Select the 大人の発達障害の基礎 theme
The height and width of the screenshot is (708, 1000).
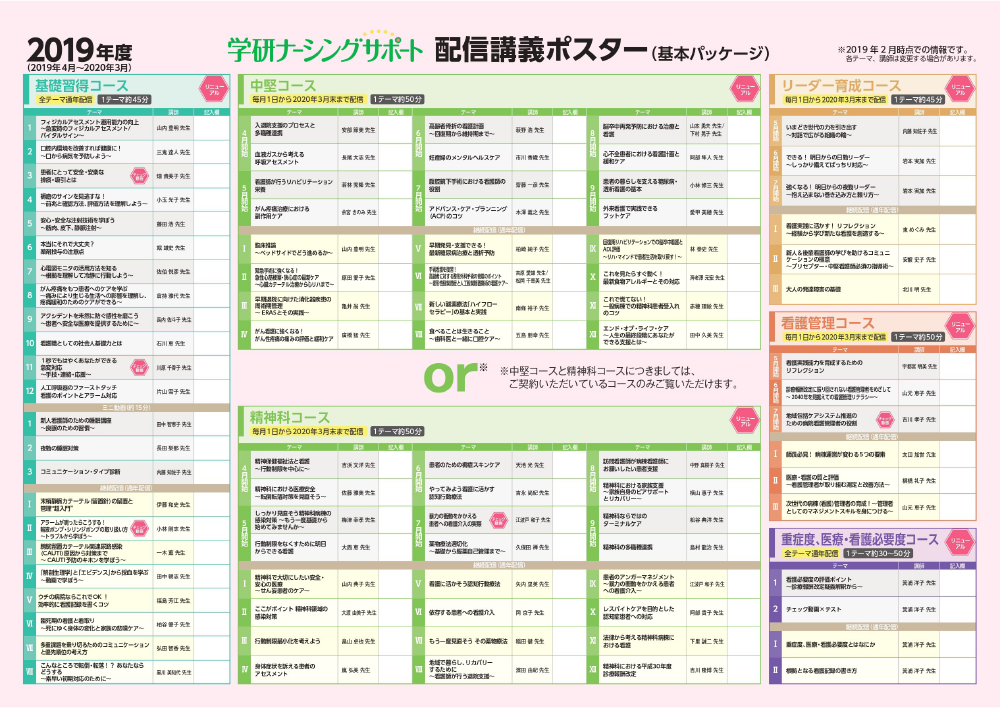[812, 290]
